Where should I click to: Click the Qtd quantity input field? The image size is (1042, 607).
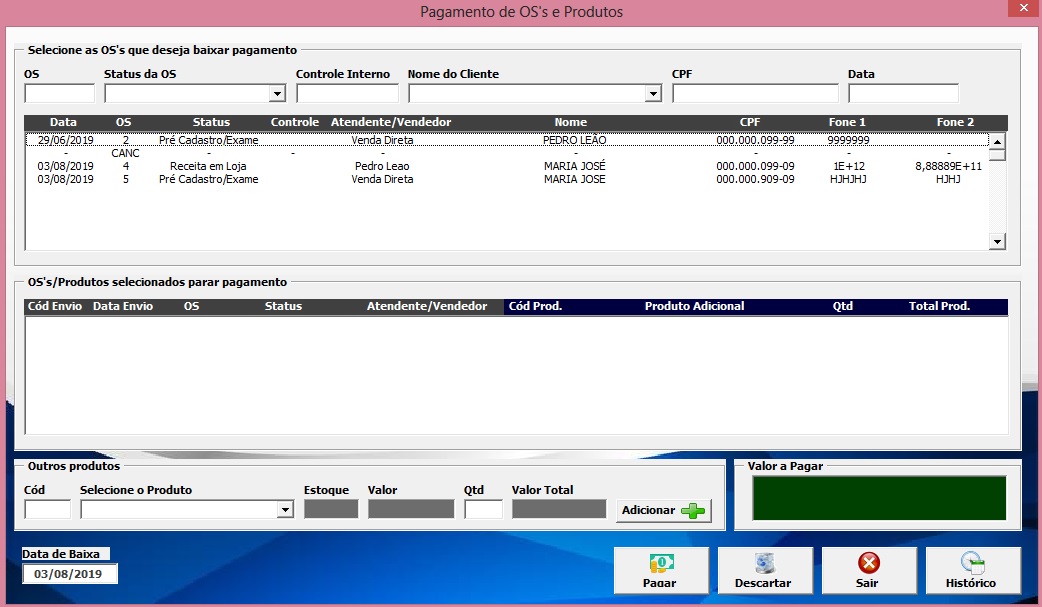click(483, 510)
